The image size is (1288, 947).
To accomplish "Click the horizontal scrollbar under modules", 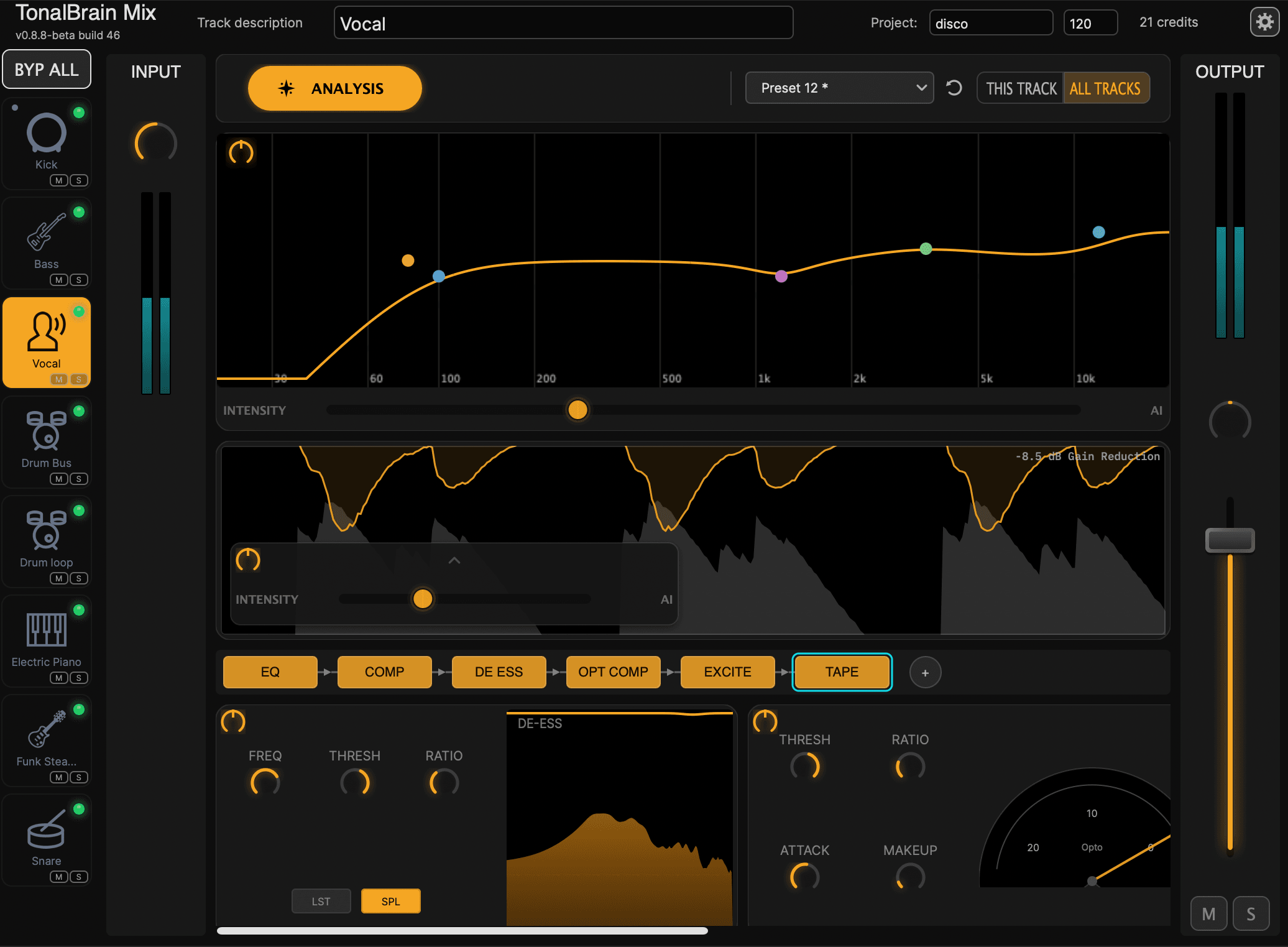I will click(x=462, y=931).
